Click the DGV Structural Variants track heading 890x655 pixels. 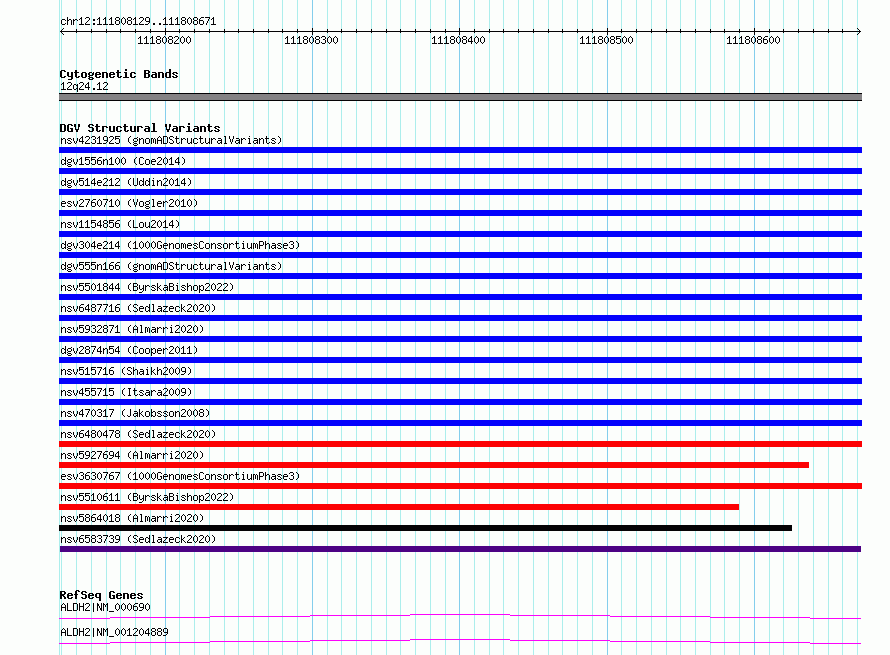(x=140, y=128)
